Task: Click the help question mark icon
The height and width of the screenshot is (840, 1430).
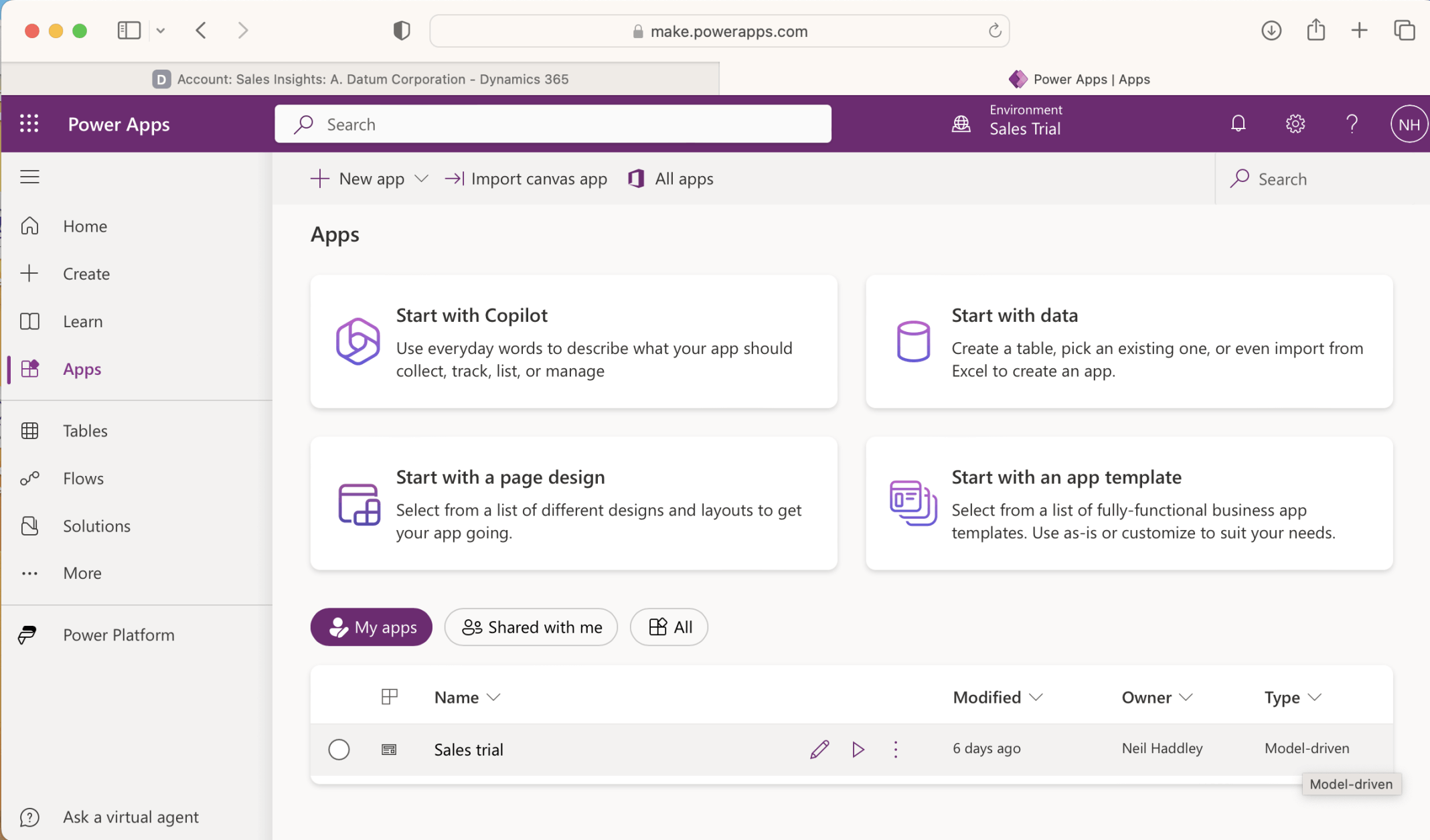Action: pos(1352,124)
